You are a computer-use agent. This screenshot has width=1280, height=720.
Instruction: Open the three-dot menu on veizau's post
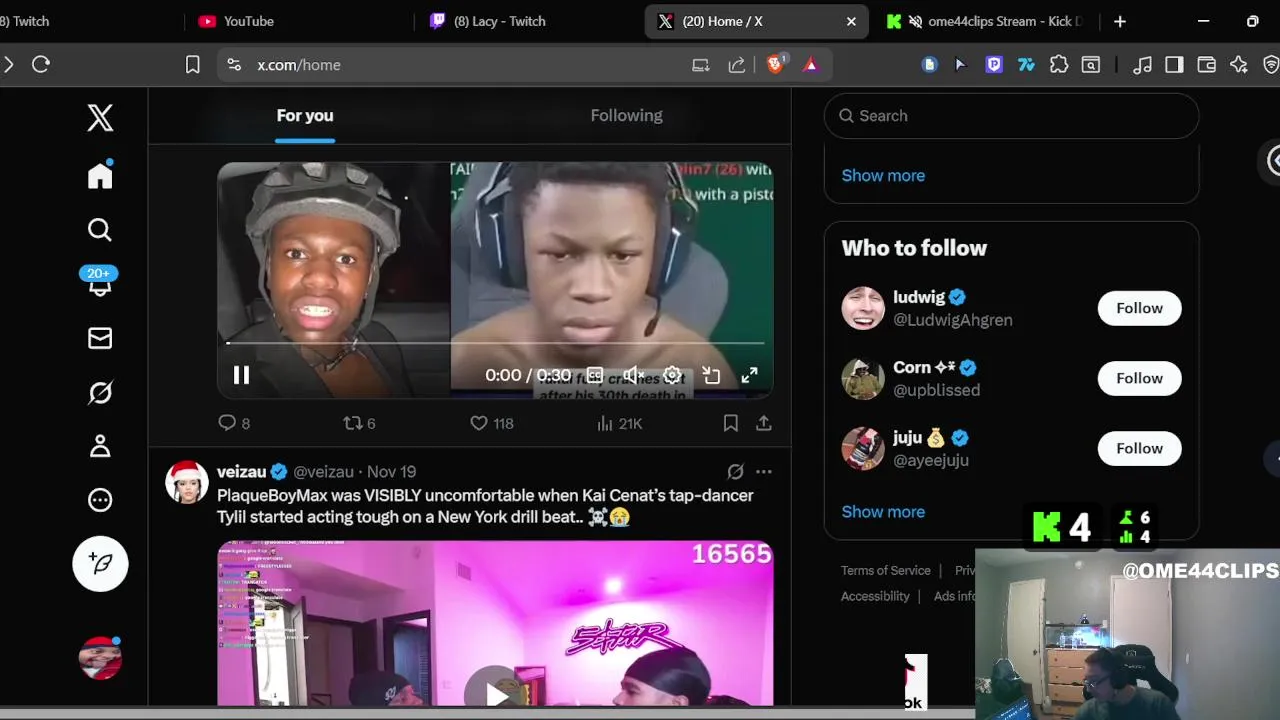pos(764,471)
